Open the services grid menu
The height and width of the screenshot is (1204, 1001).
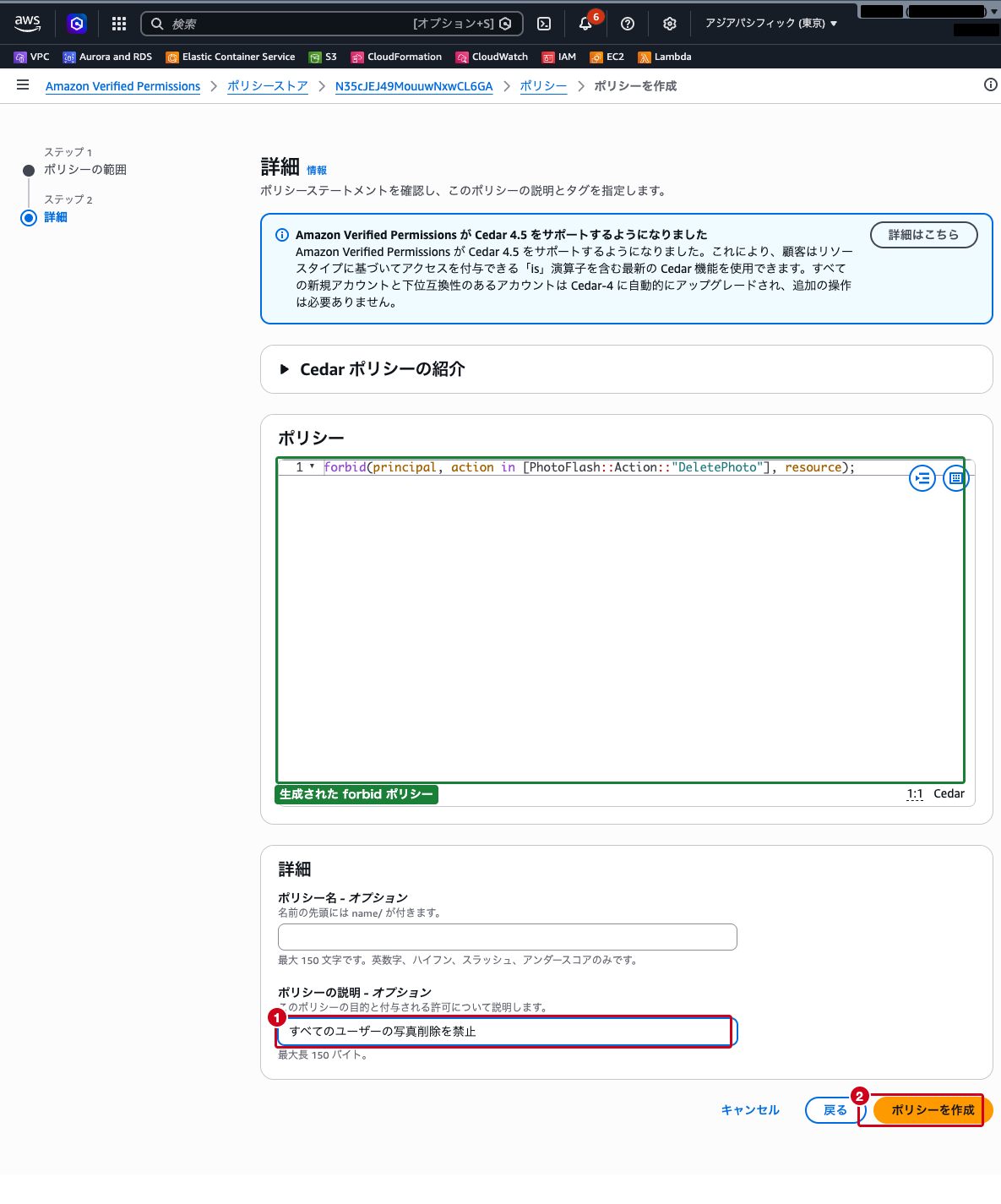(x=119, y=24)
